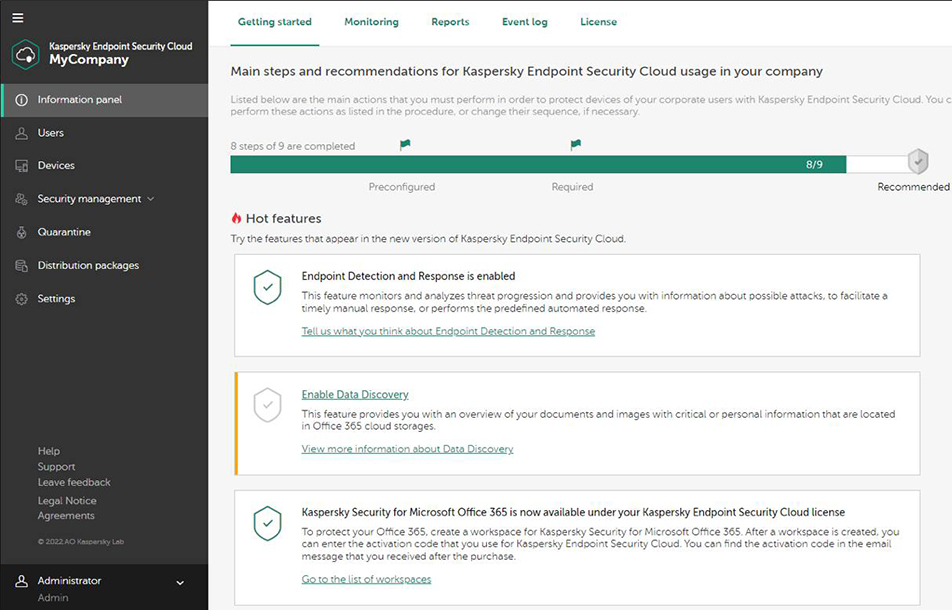Click the Required stage label

click(573, 187)
